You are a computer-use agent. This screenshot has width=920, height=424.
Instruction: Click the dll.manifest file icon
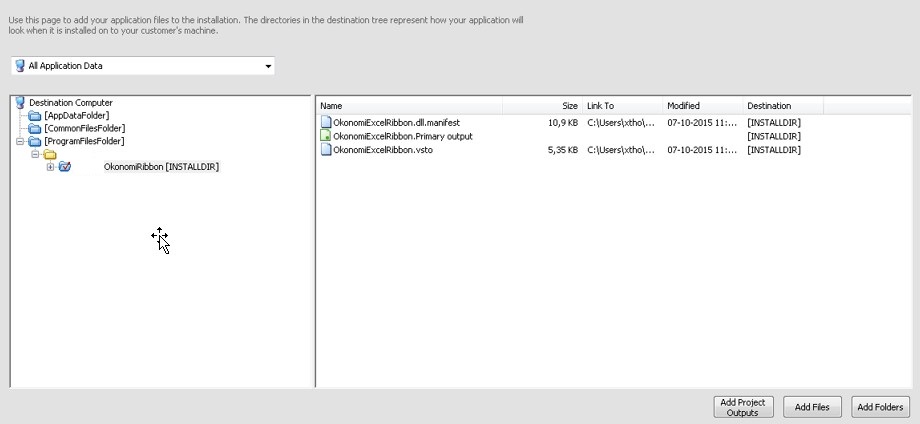pyautogui.click(x=326, y=123)
